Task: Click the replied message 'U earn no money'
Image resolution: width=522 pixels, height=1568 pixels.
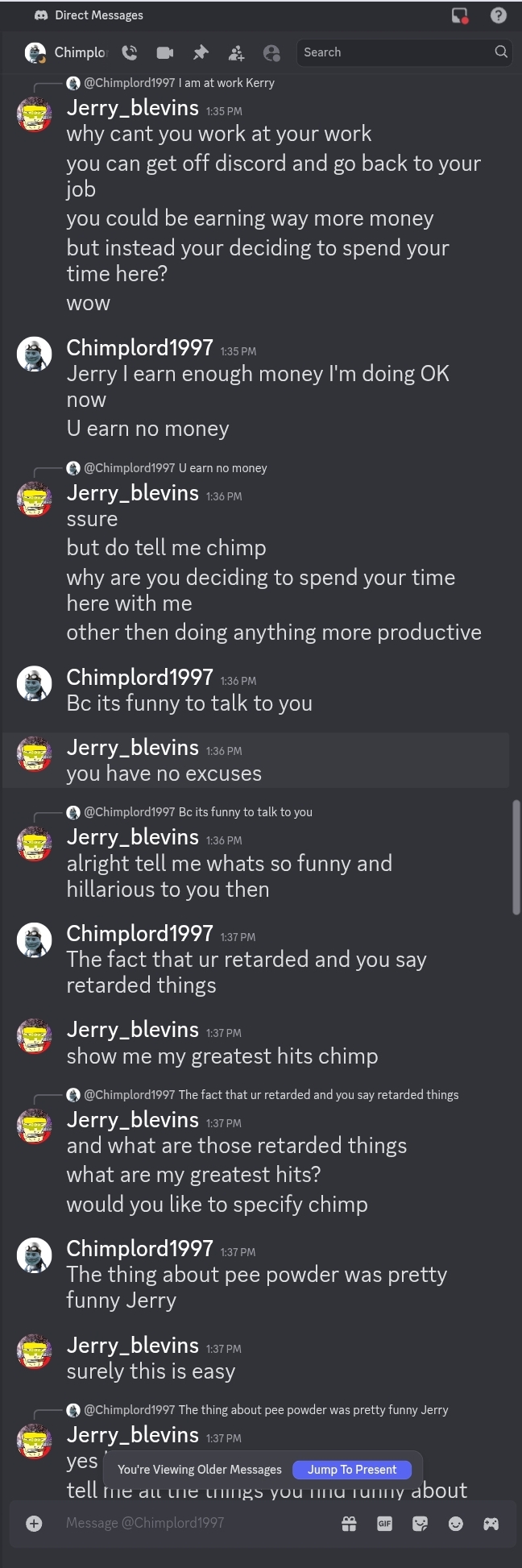Action: pos(223,468)
